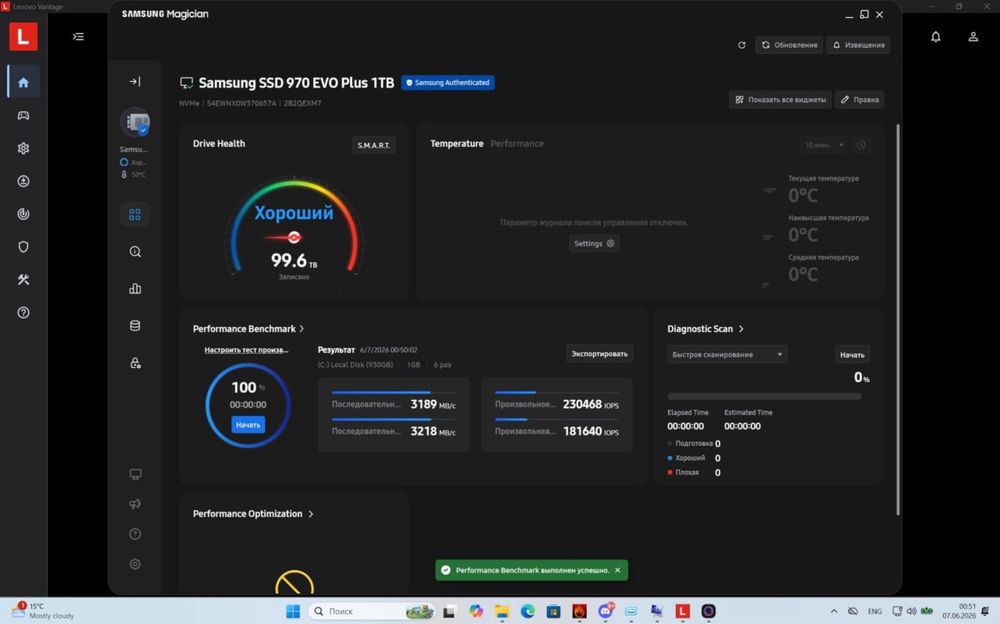Image resolution: width=1000 pixels, height=624 pixels.
Task: Switch to the Performance tab
Action: pyautogui.click(x=517, y=144)
